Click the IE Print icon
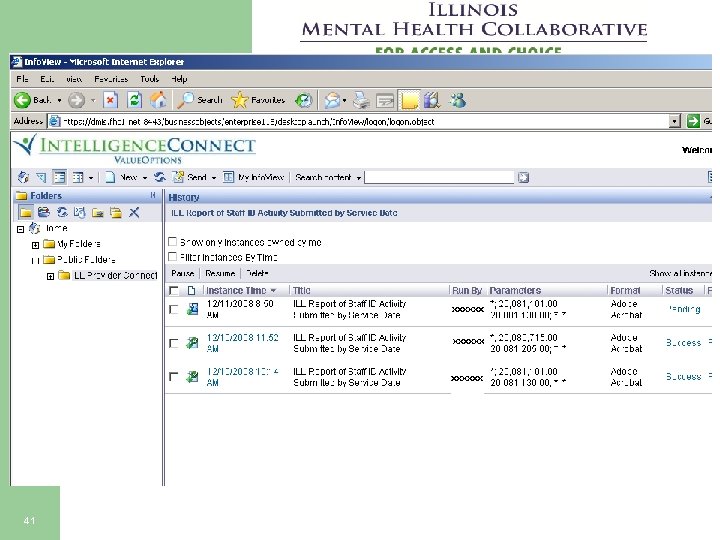The width and height of the screenshot is (720, 540). click(361, 100)
